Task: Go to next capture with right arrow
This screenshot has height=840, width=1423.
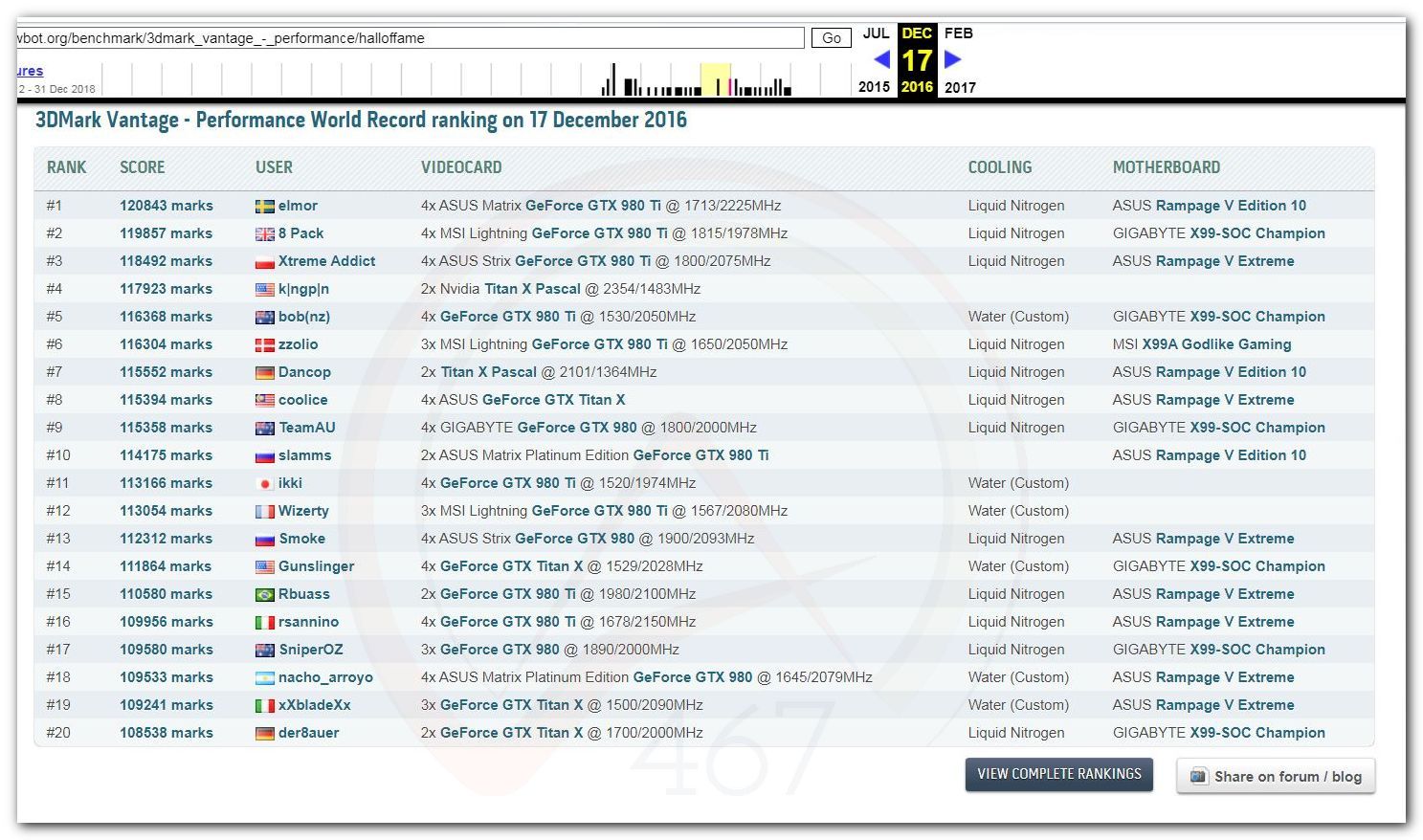Action: click(x=952, y=59)
